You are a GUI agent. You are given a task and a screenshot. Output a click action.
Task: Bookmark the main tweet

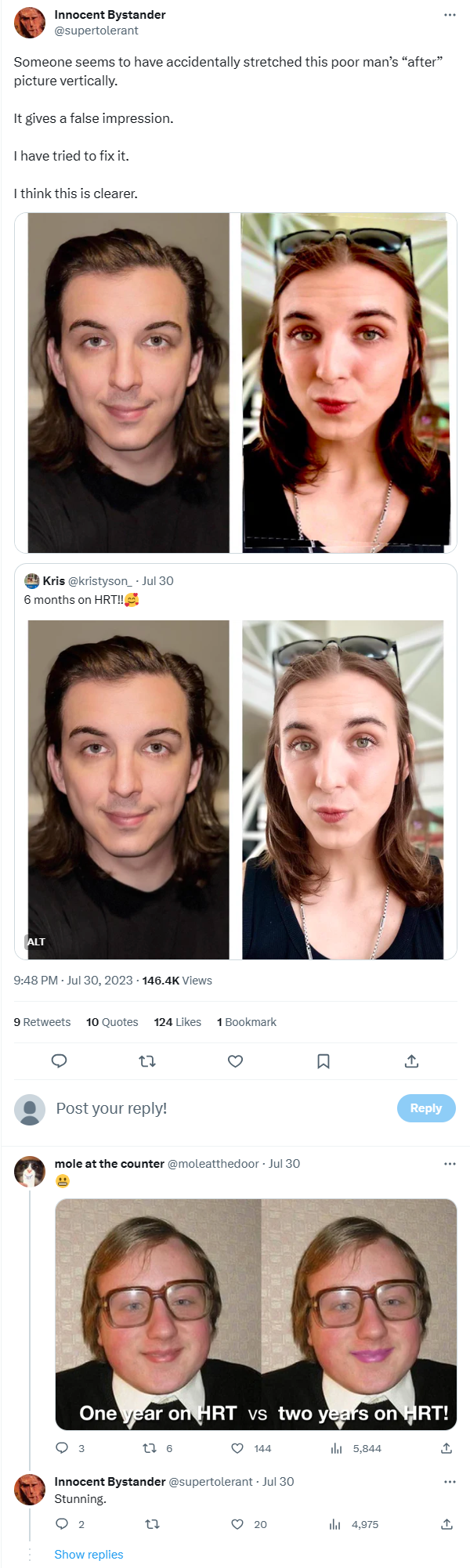point(324,1061)
